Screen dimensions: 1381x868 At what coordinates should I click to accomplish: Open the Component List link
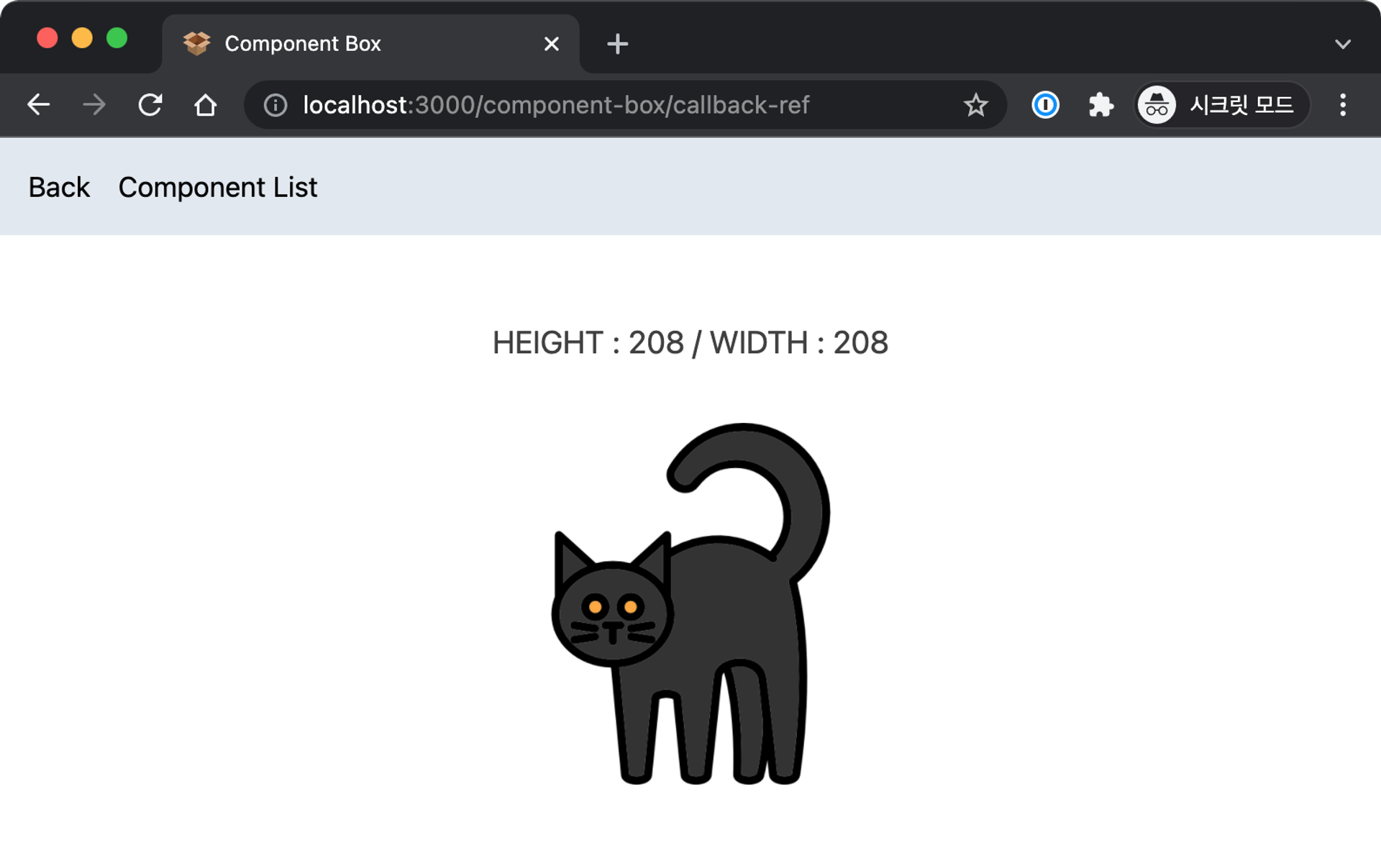(x=217, y=187)
